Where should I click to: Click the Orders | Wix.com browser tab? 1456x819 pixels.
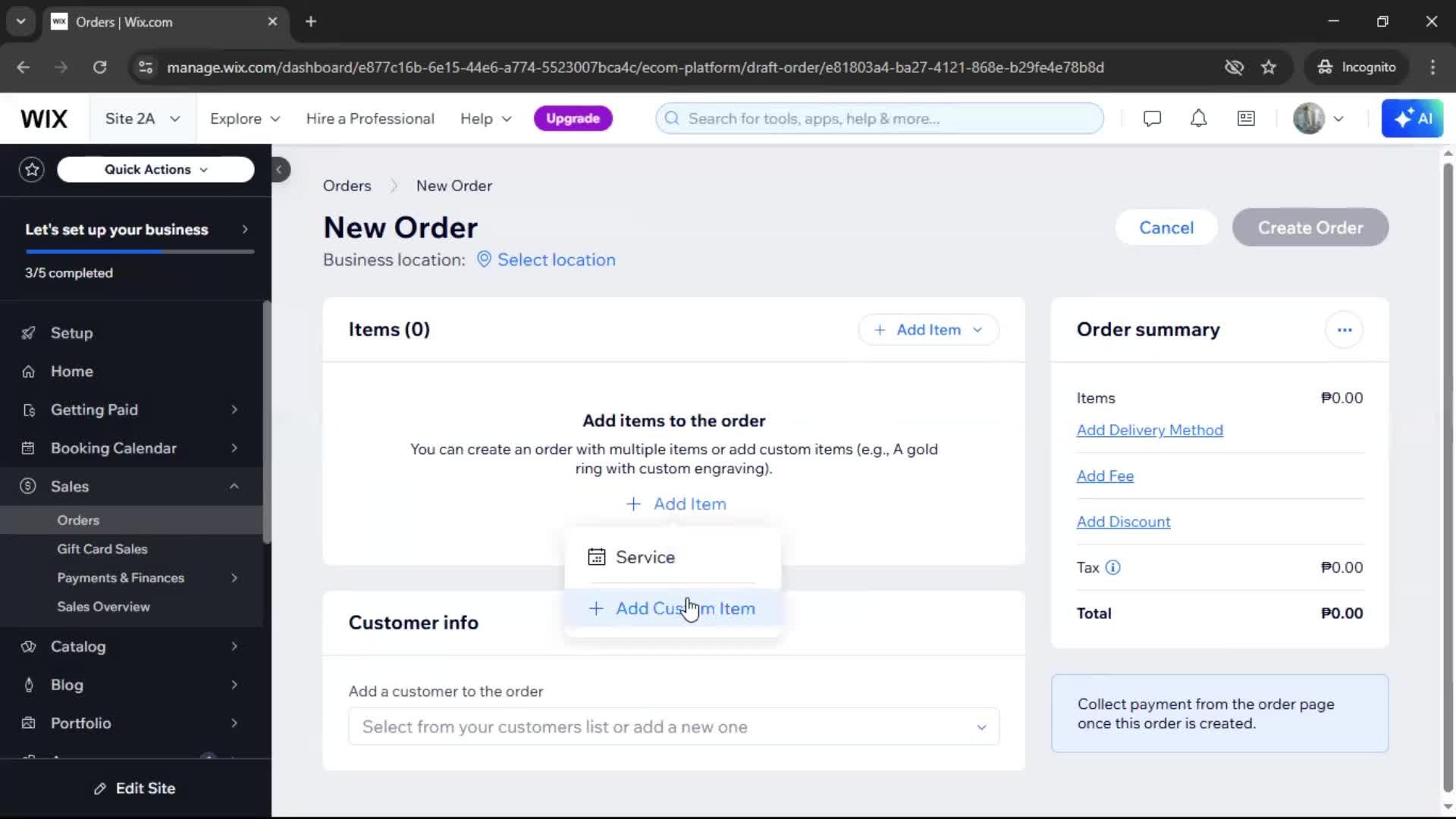[165, 21]
